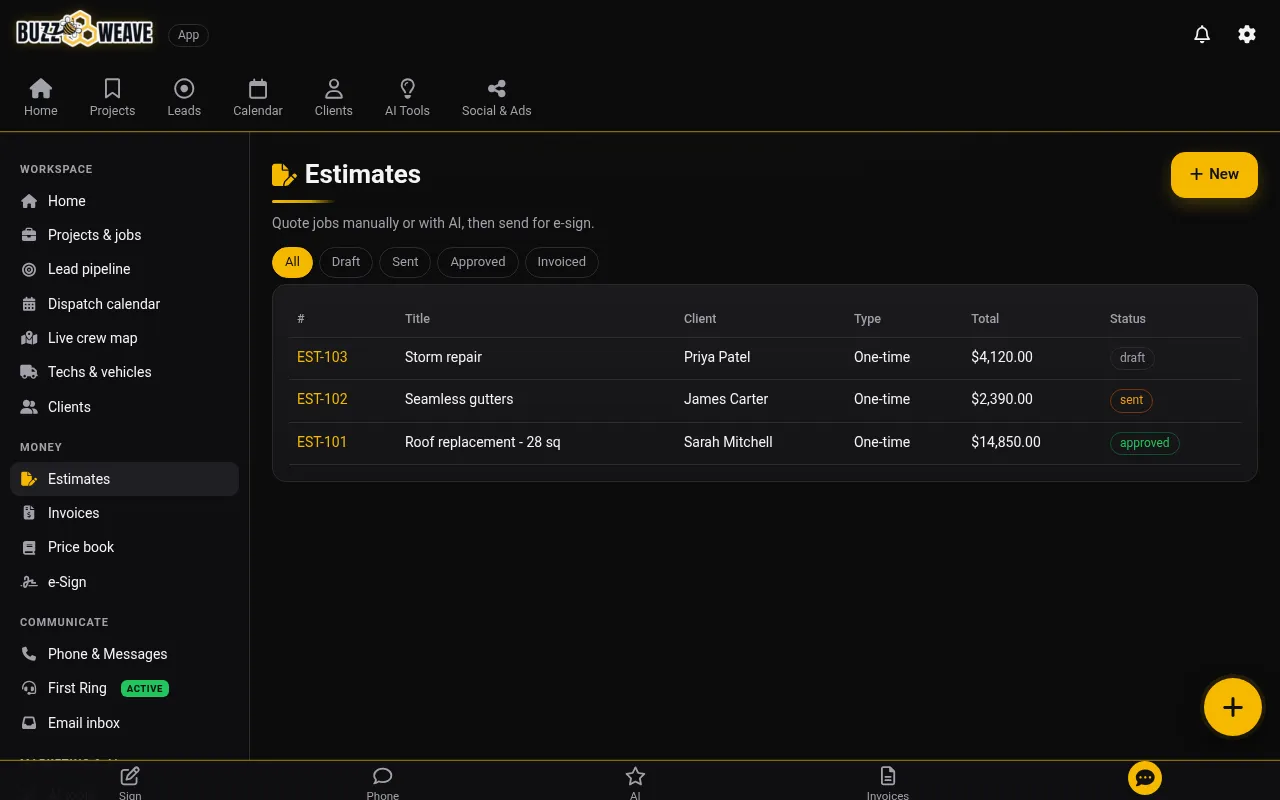The height and width of the screenshot is (800, 1280).
Task: Click the approved status badge
Action: tap(1144, 443)
